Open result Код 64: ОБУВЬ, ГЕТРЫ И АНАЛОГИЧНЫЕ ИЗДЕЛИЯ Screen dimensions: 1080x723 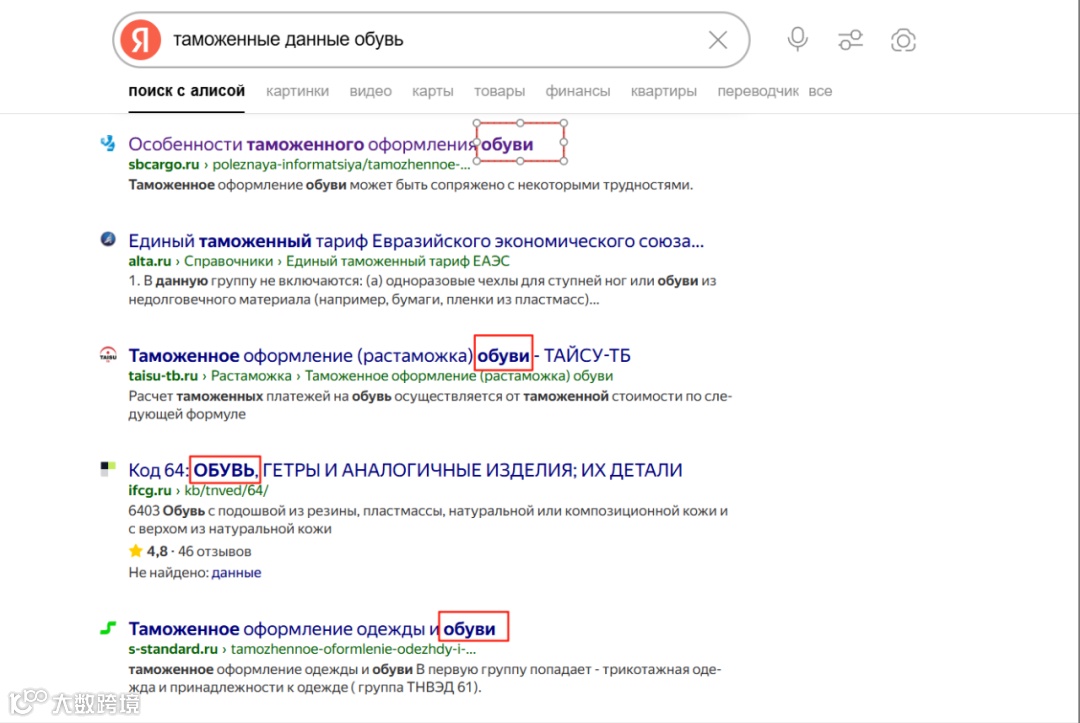(405, 470)
